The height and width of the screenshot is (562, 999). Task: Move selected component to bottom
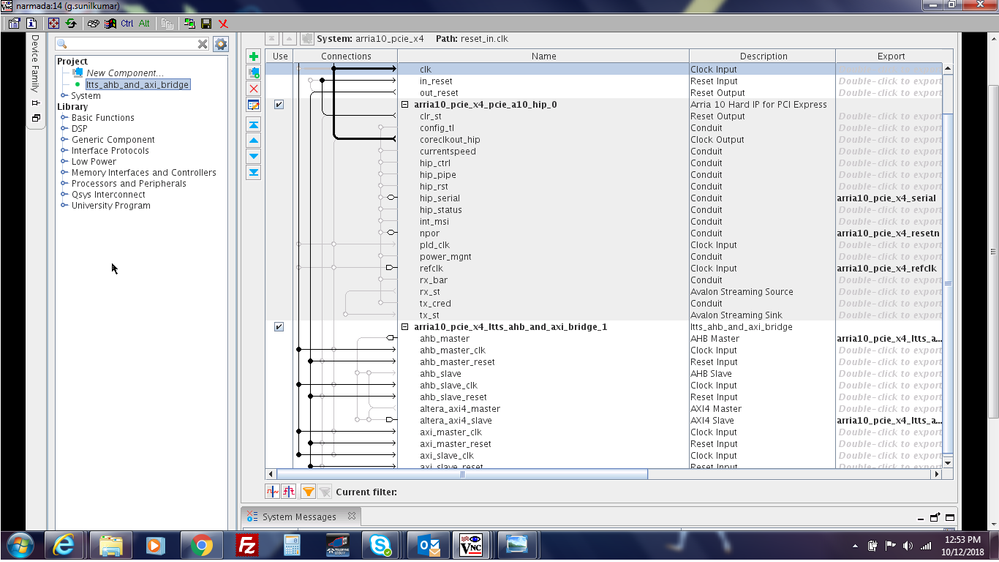click(253, 172)
